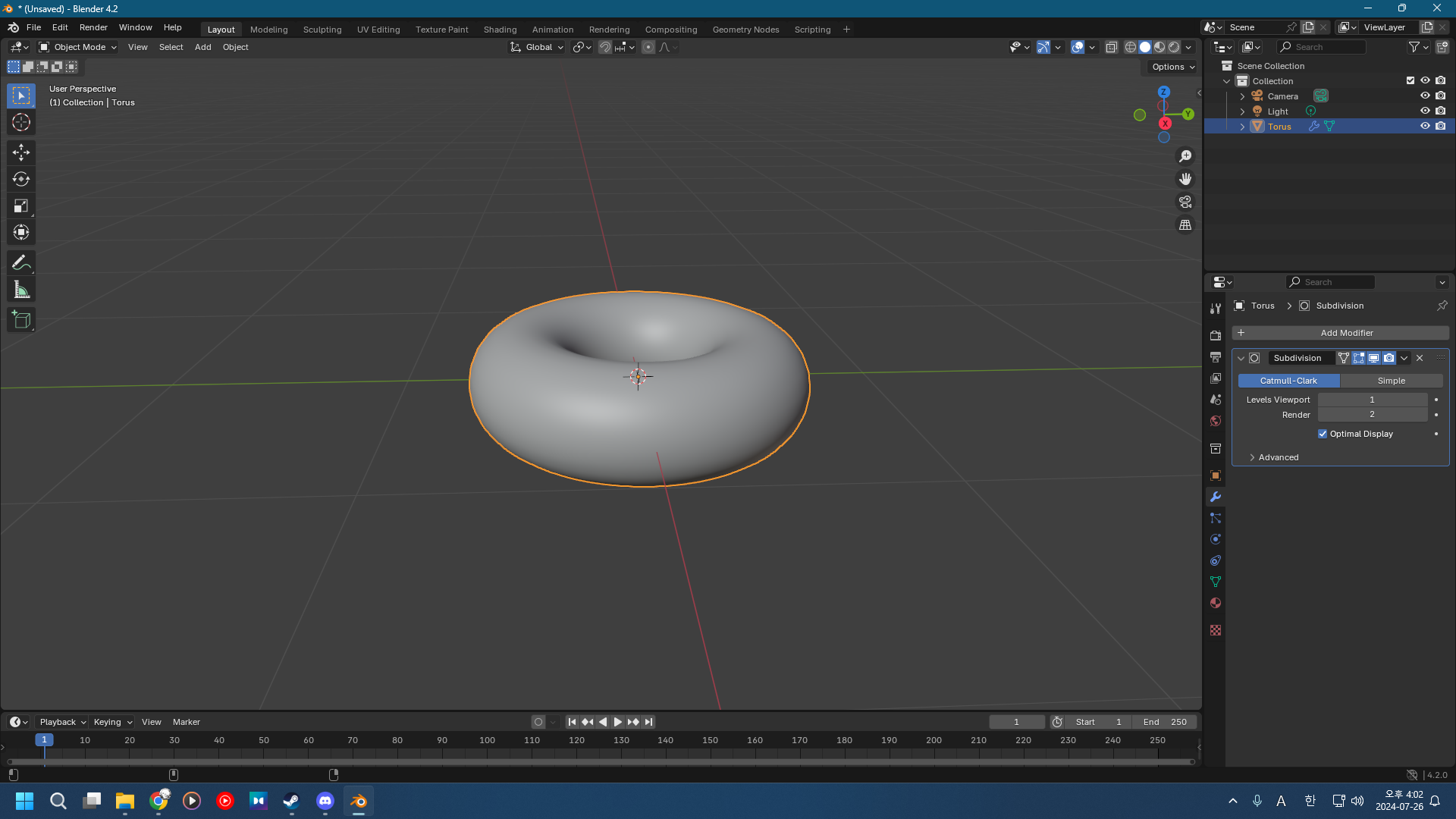1456x819 pixels.
Task: Exclude Collection from view layer checkbox
Action: point(1410,80)
